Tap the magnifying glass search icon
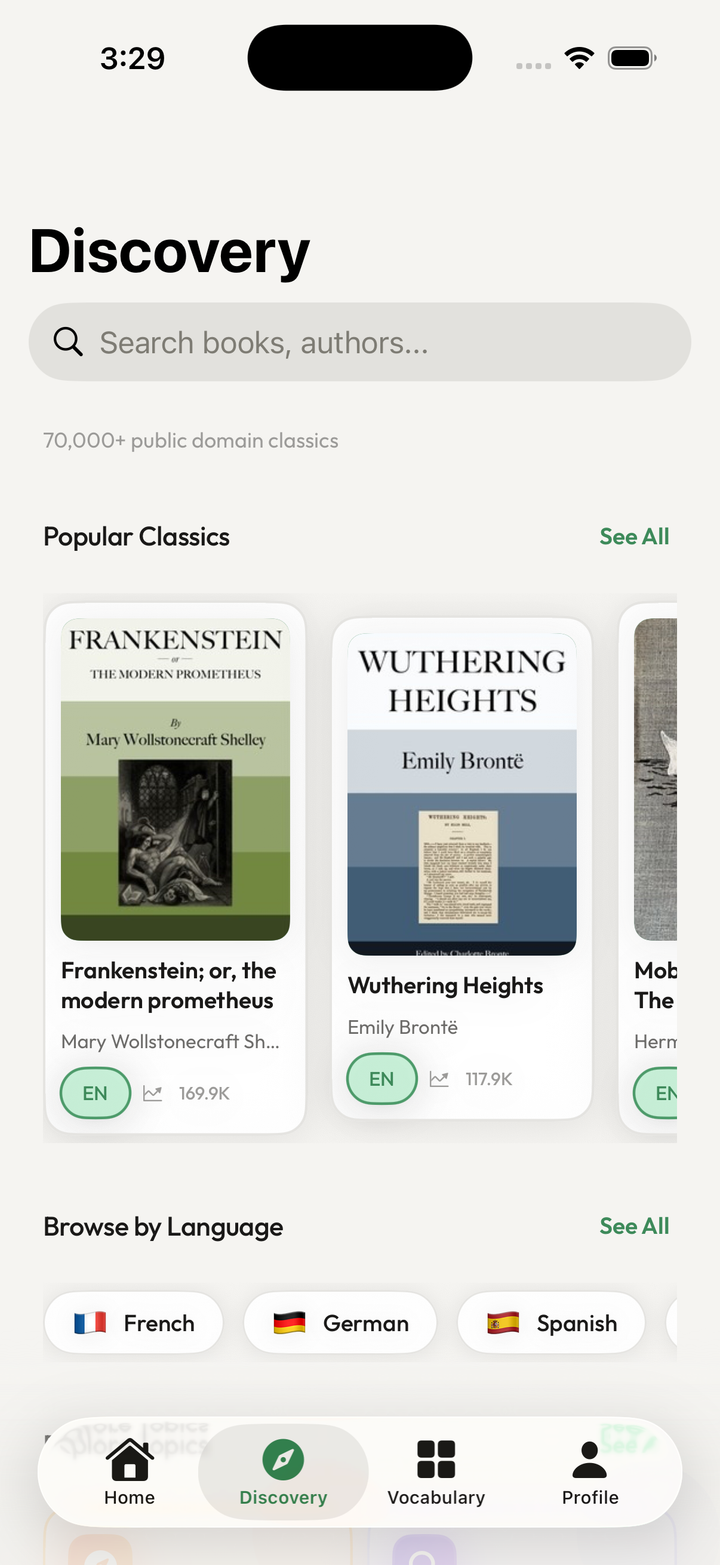 tap(68, 342)
